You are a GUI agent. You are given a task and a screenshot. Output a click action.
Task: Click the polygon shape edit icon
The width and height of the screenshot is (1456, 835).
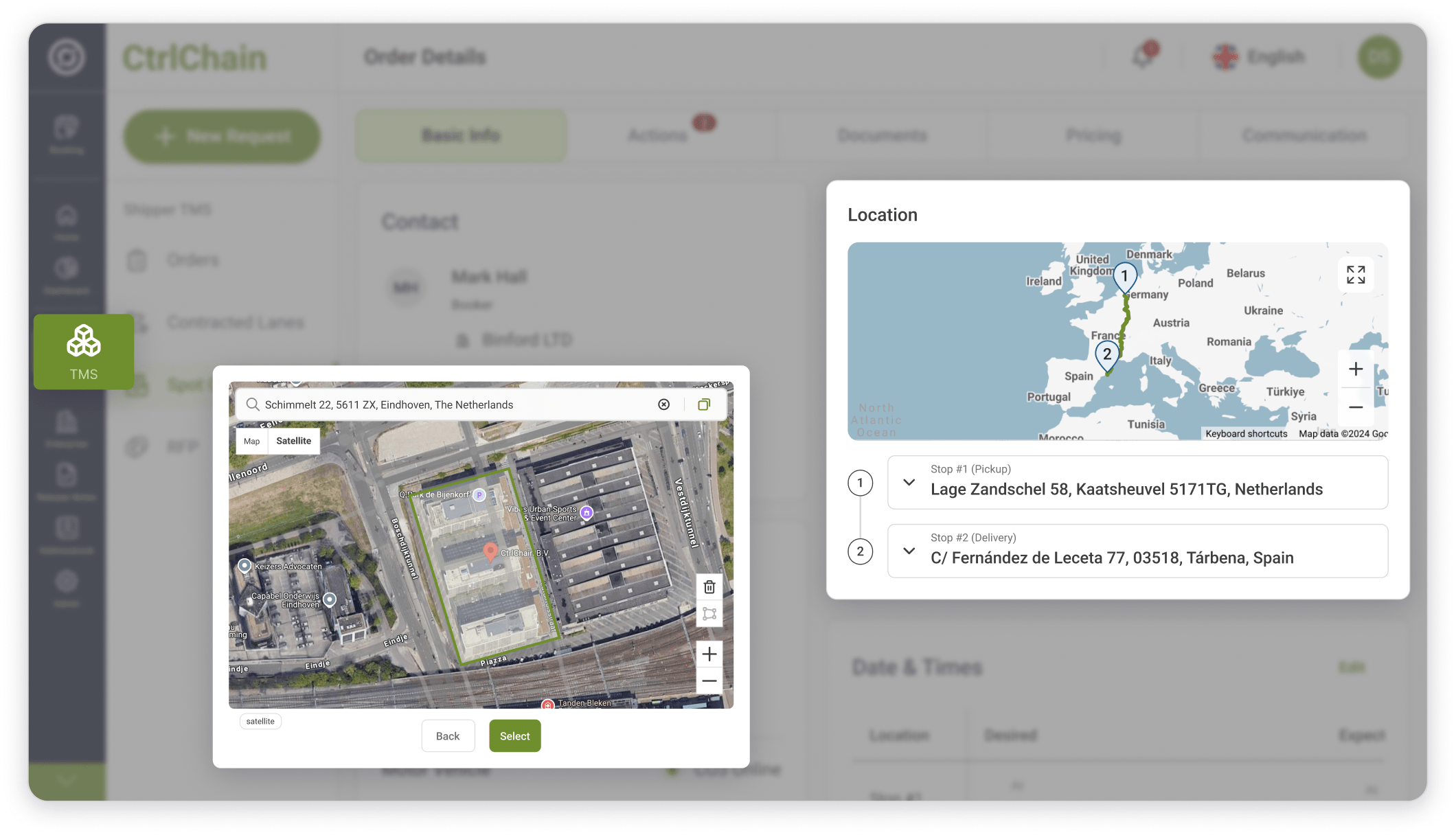[x=709, y=614]
